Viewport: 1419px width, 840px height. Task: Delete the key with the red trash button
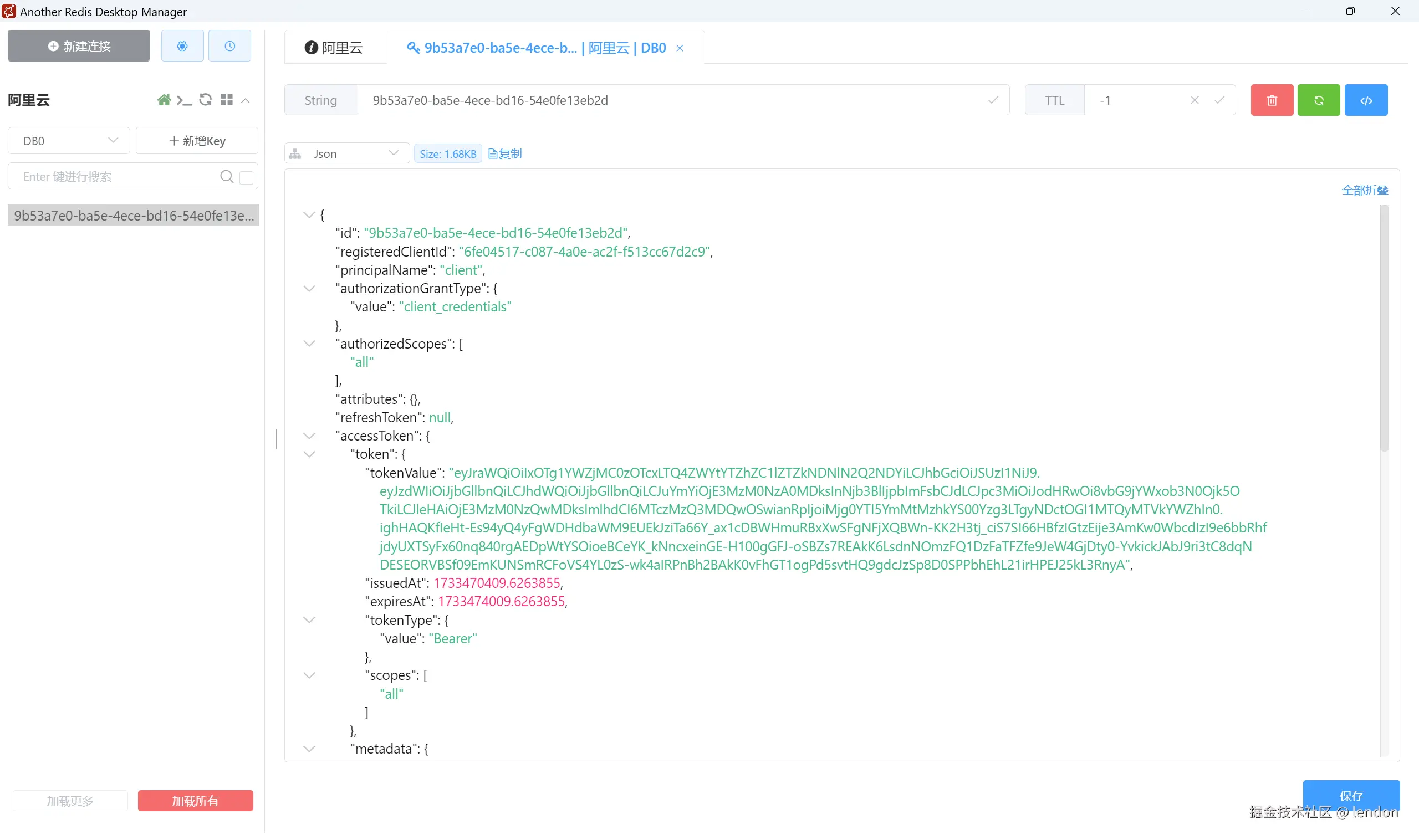click(1271, 100)
